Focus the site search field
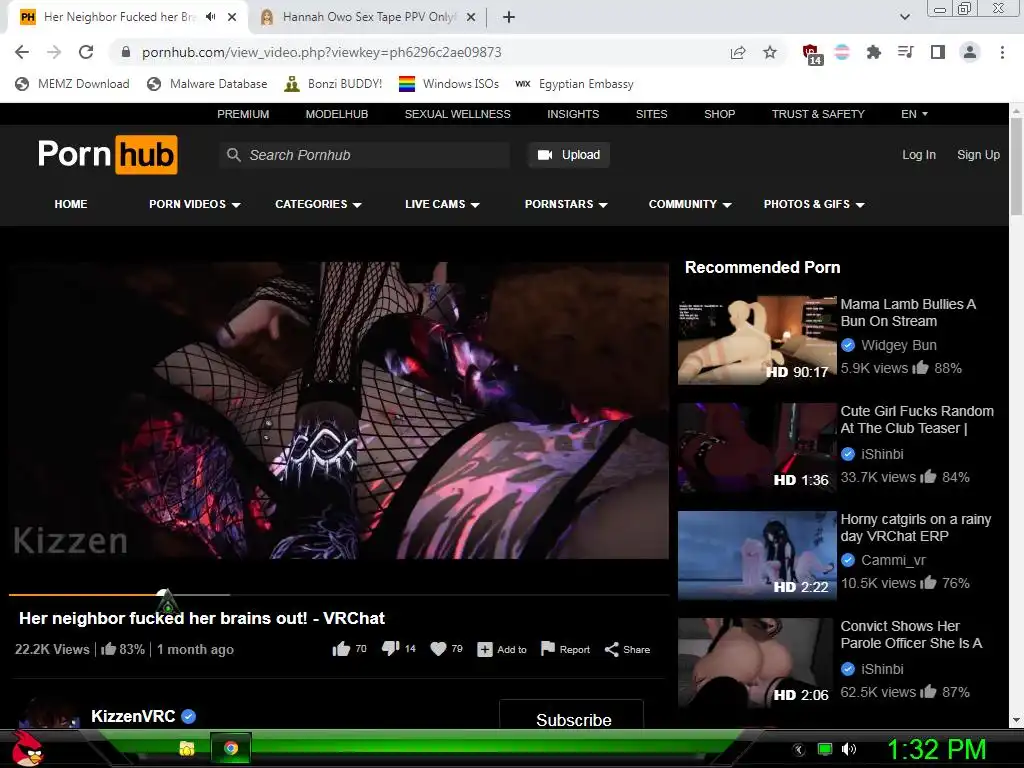This screenshot has height=768, width=1024. [x=364, y=155]
